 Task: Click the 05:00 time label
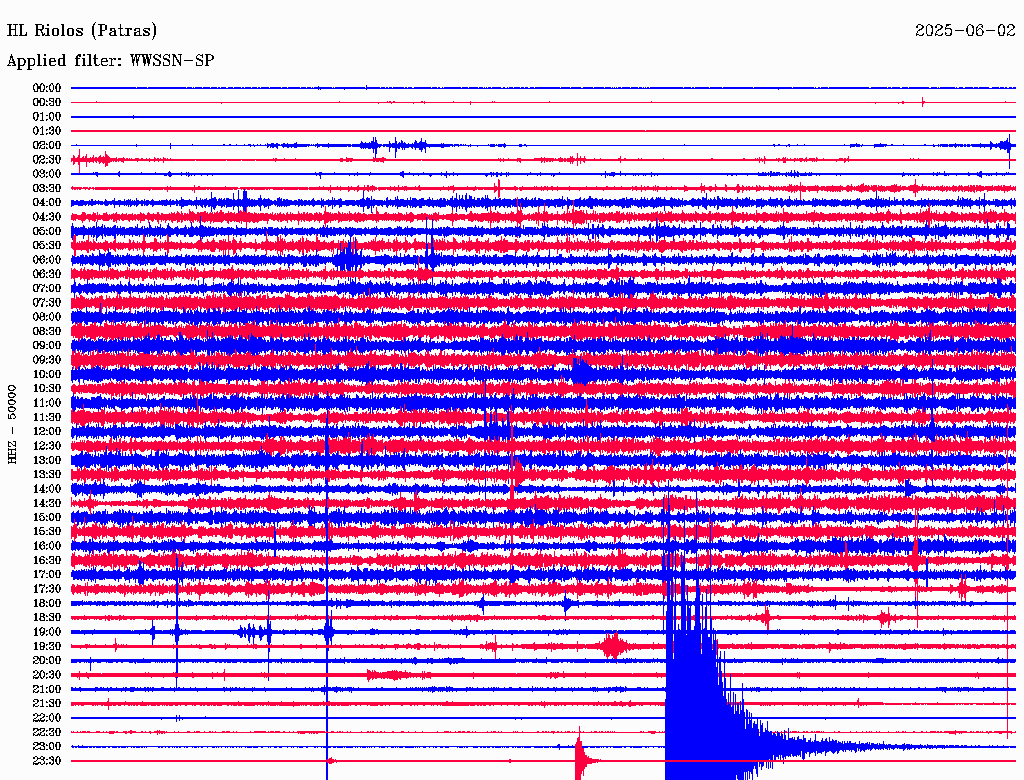(47, 231)
